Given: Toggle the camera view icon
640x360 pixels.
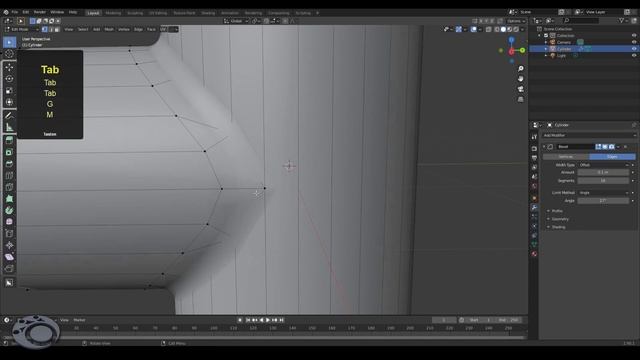Looking at the screenshot, I should [520, 89].
